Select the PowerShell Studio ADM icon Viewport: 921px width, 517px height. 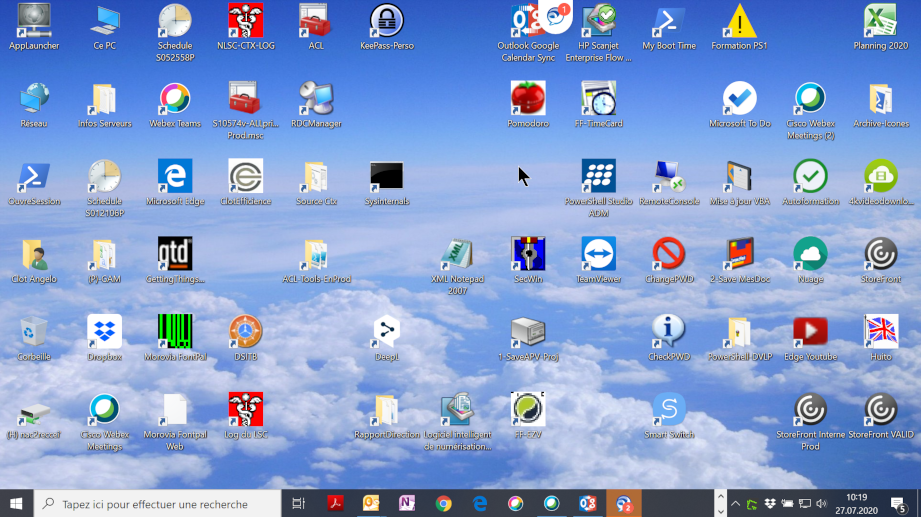pos(598,188)
